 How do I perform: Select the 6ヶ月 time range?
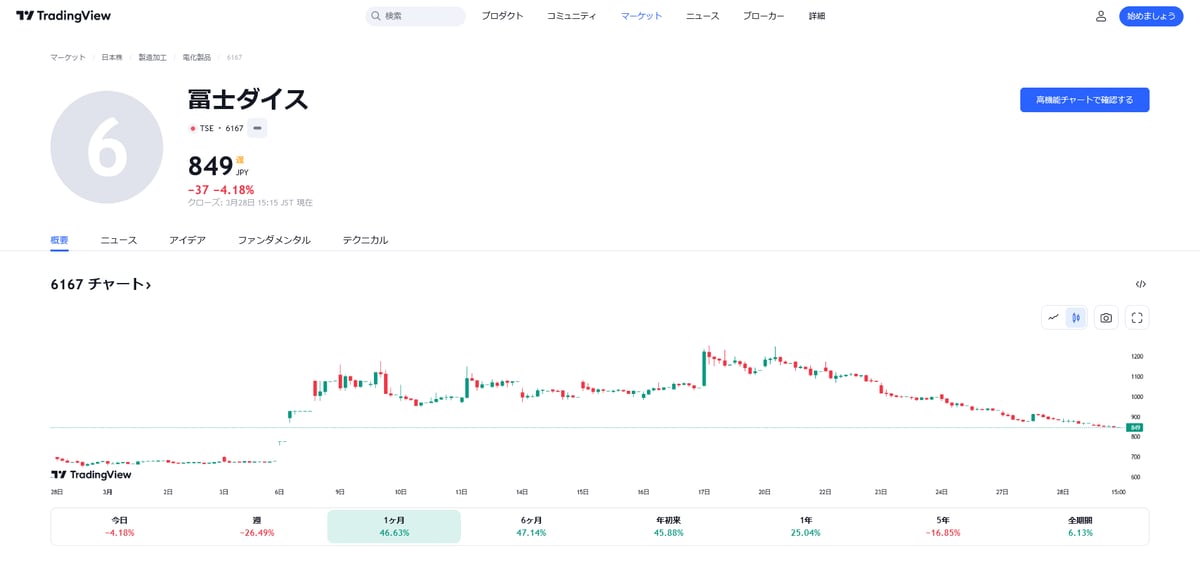pos(532,526)
